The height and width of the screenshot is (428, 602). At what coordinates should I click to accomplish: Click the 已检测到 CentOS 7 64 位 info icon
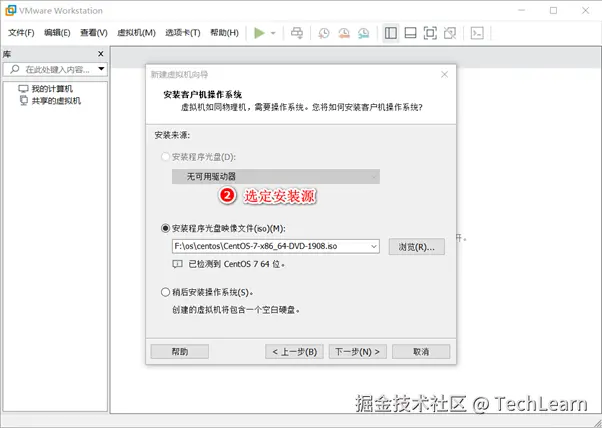(177, 264)
